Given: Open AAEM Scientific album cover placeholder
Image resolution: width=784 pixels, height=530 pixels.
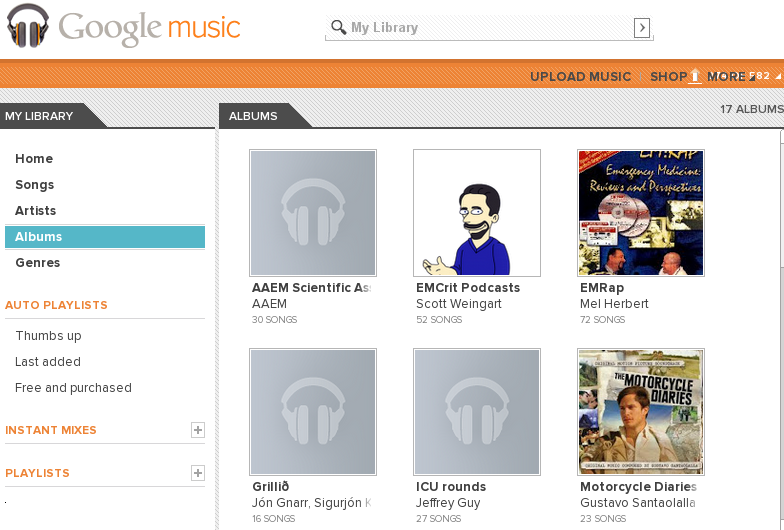Looking at the screenshot, I should tap(313, 213).
